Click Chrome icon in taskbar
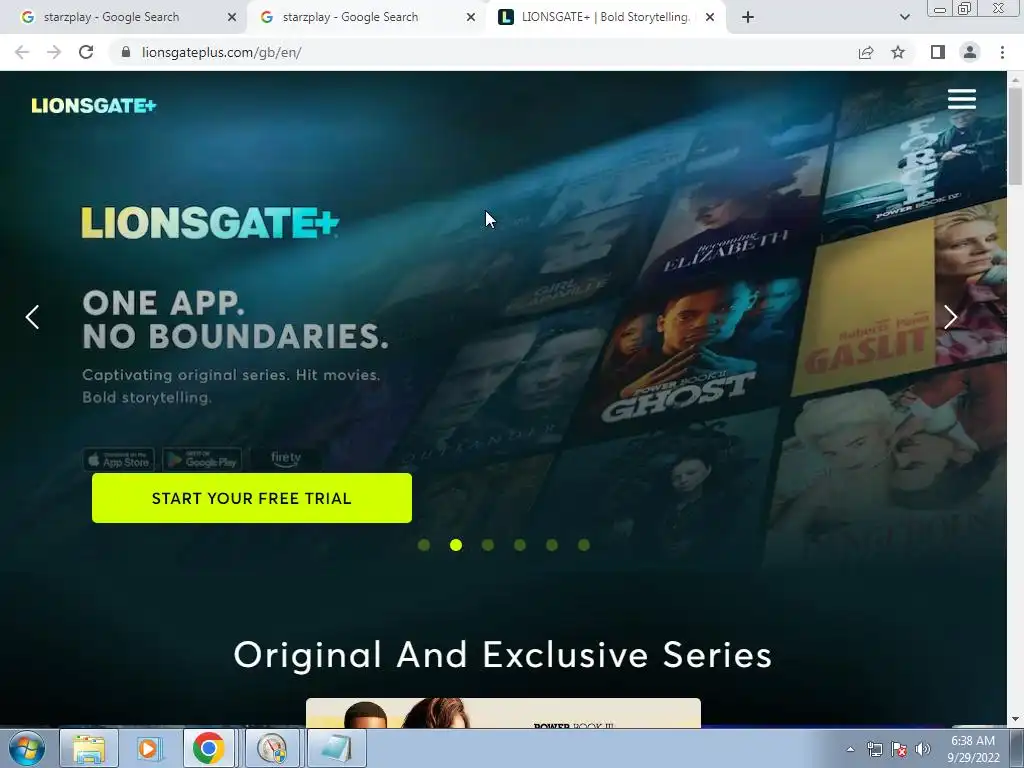Screen dimensions: 1024x768 [x=209, y=748]
